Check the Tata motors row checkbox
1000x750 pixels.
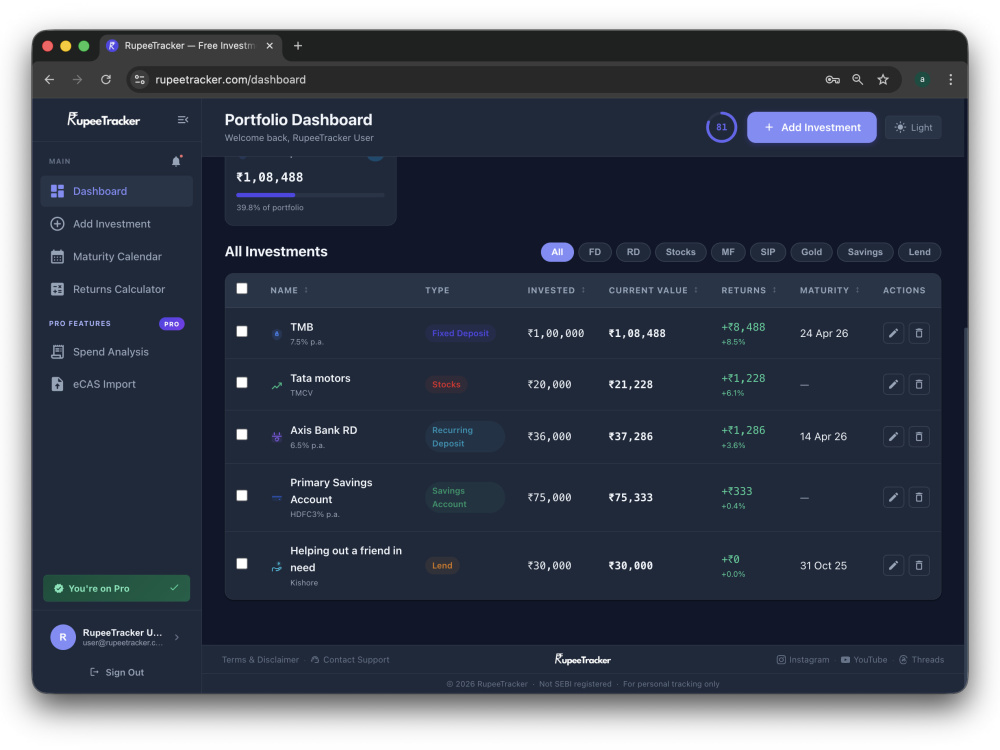242,383
